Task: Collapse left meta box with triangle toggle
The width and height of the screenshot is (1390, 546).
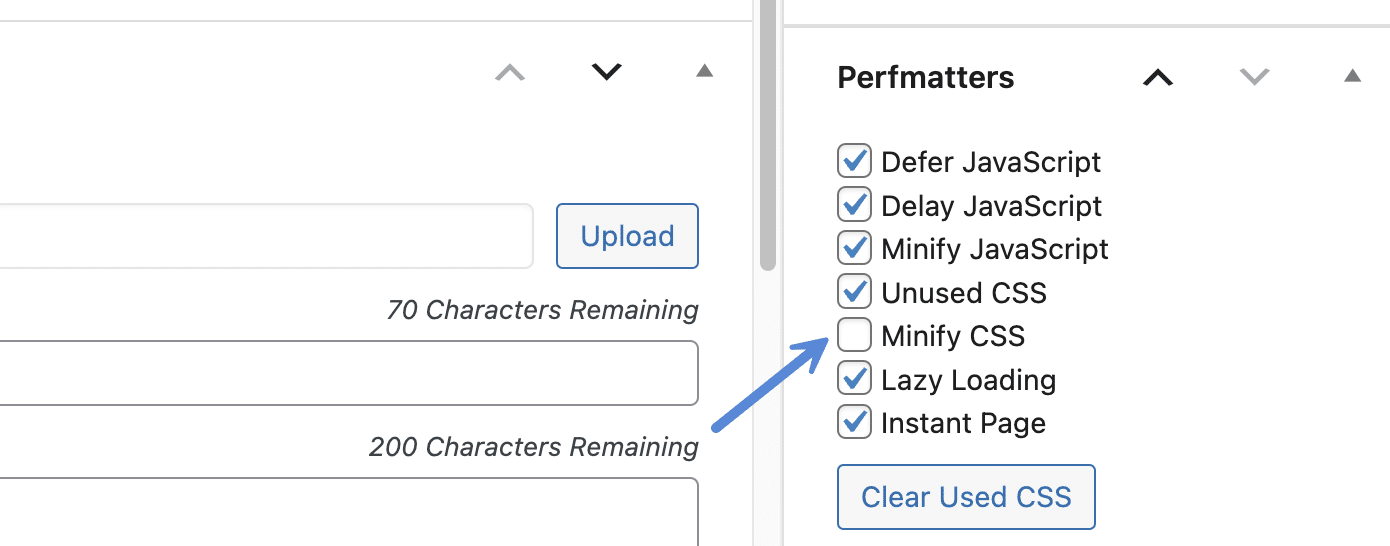Action: (x=704, y=71)
